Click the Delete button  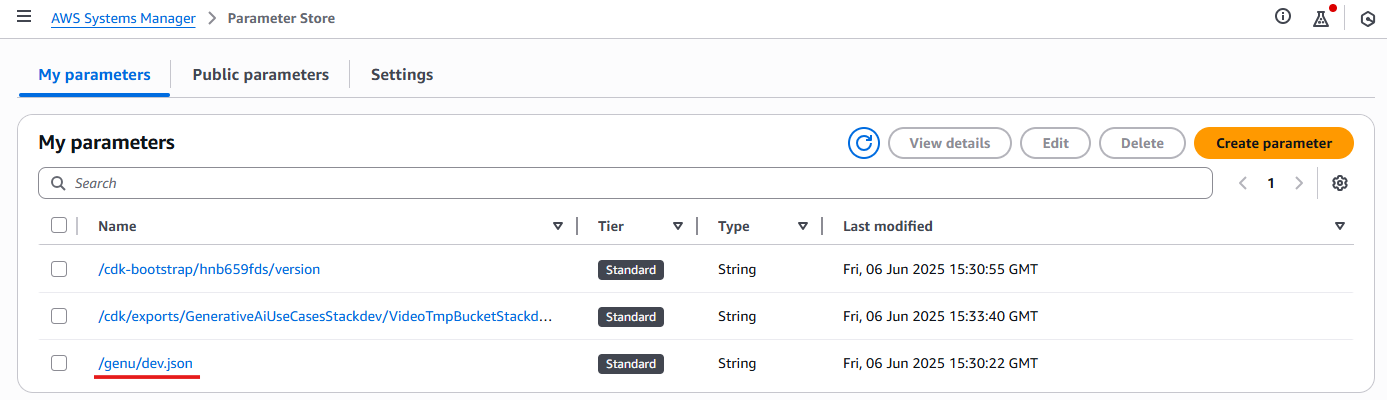pyautogui.click(x=1142, y=143)
